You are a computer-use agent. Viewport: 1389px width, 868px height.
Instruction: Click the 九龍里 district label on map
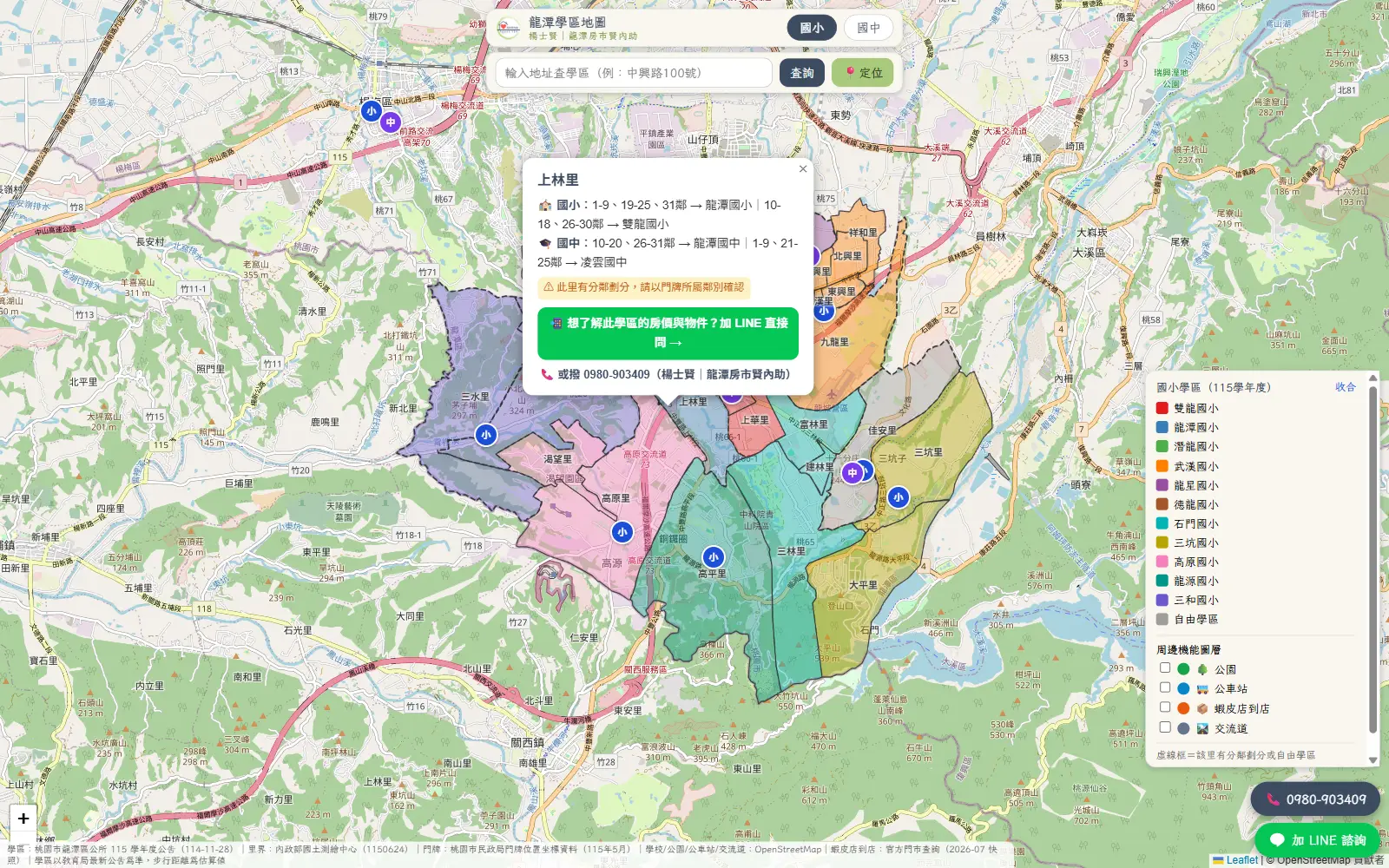(x=834, y=342)
